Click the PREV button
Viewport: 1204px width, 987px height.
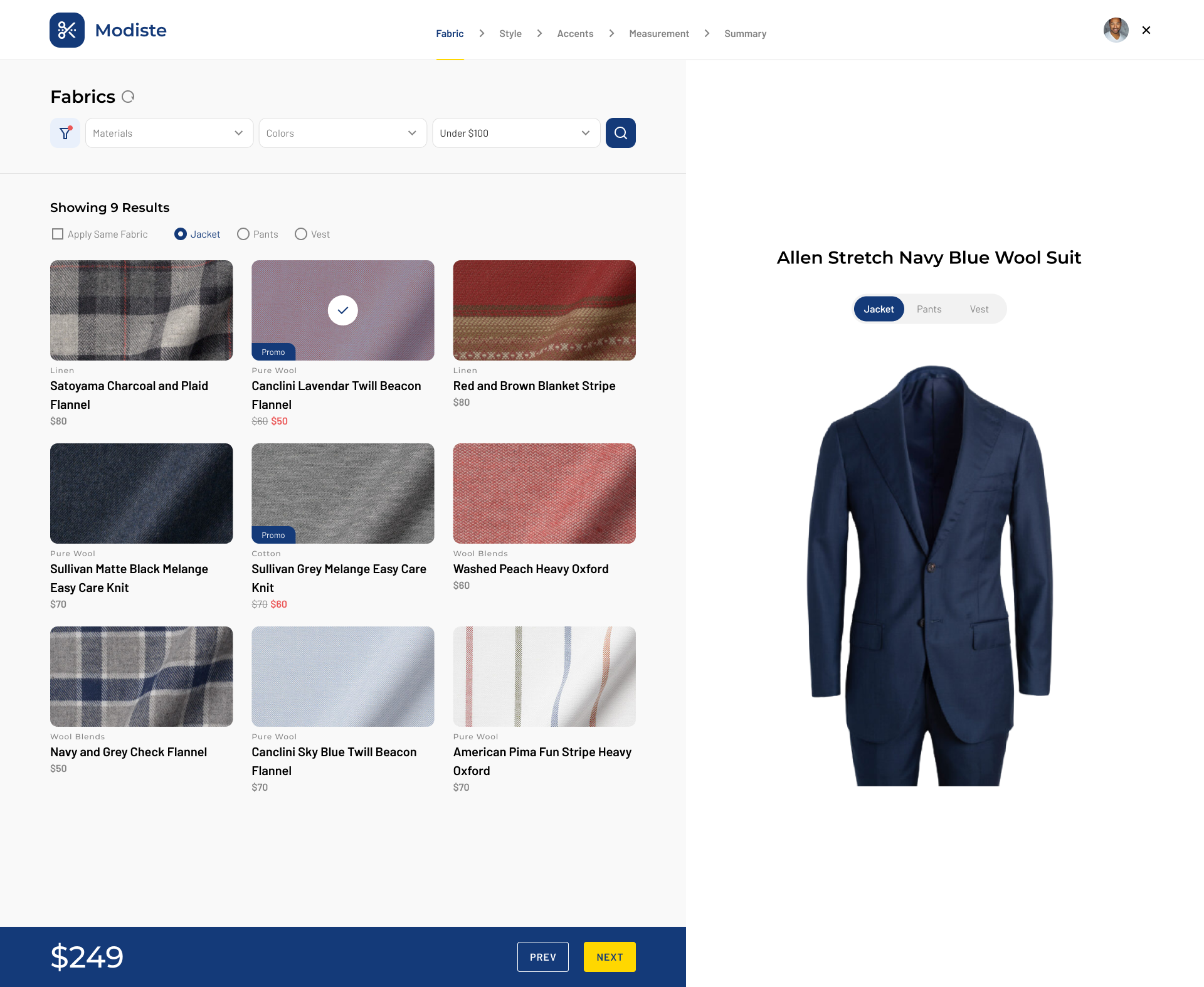pyautogui.click(x=543, y=957)
